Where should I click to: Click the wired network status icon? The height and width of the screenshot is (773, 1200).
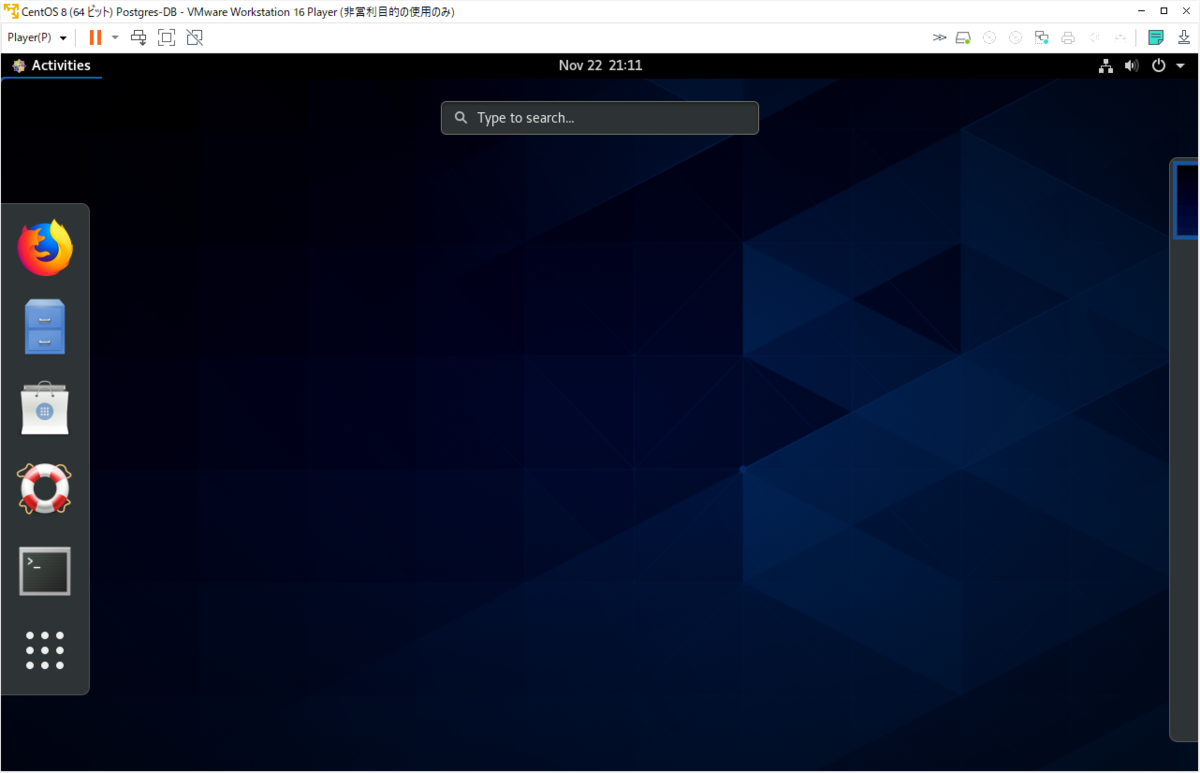point(1106,66)
